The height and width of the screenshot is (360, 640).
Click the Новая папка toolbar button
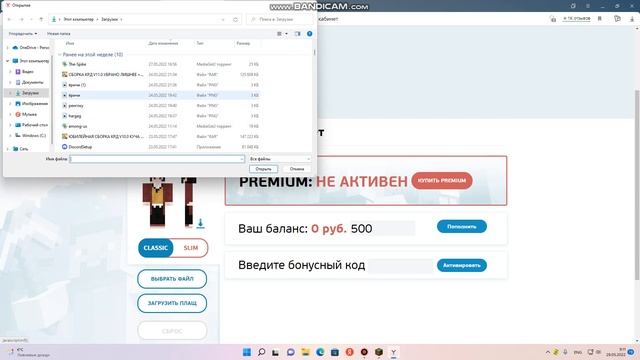pyautogui.click(x=59, y=33)
